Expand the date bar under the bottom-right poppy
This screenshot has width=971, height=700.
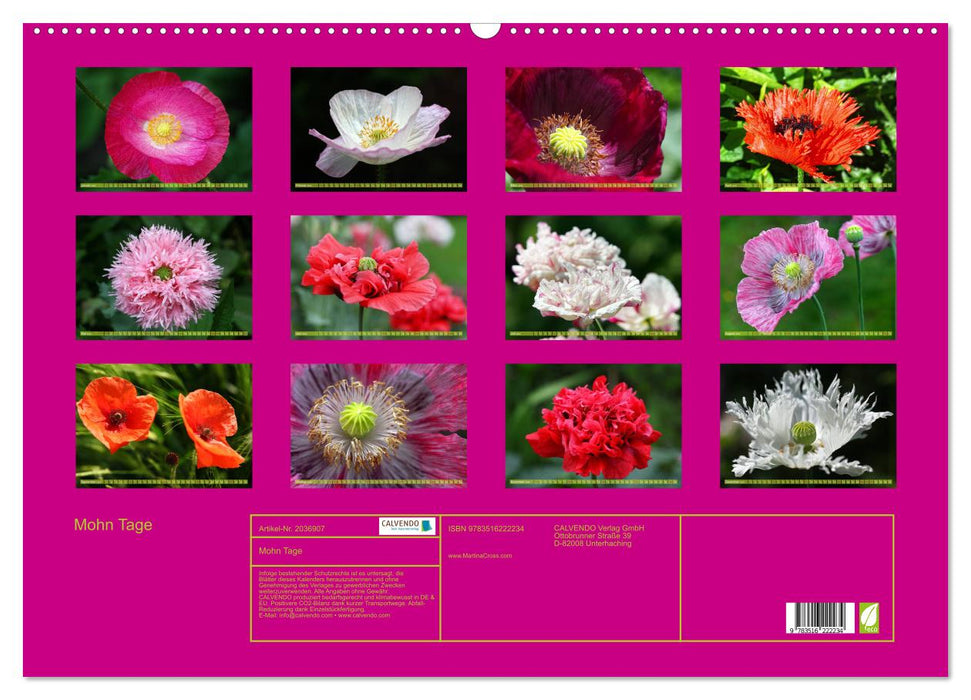pyautogui.click(x=805, y=480)
